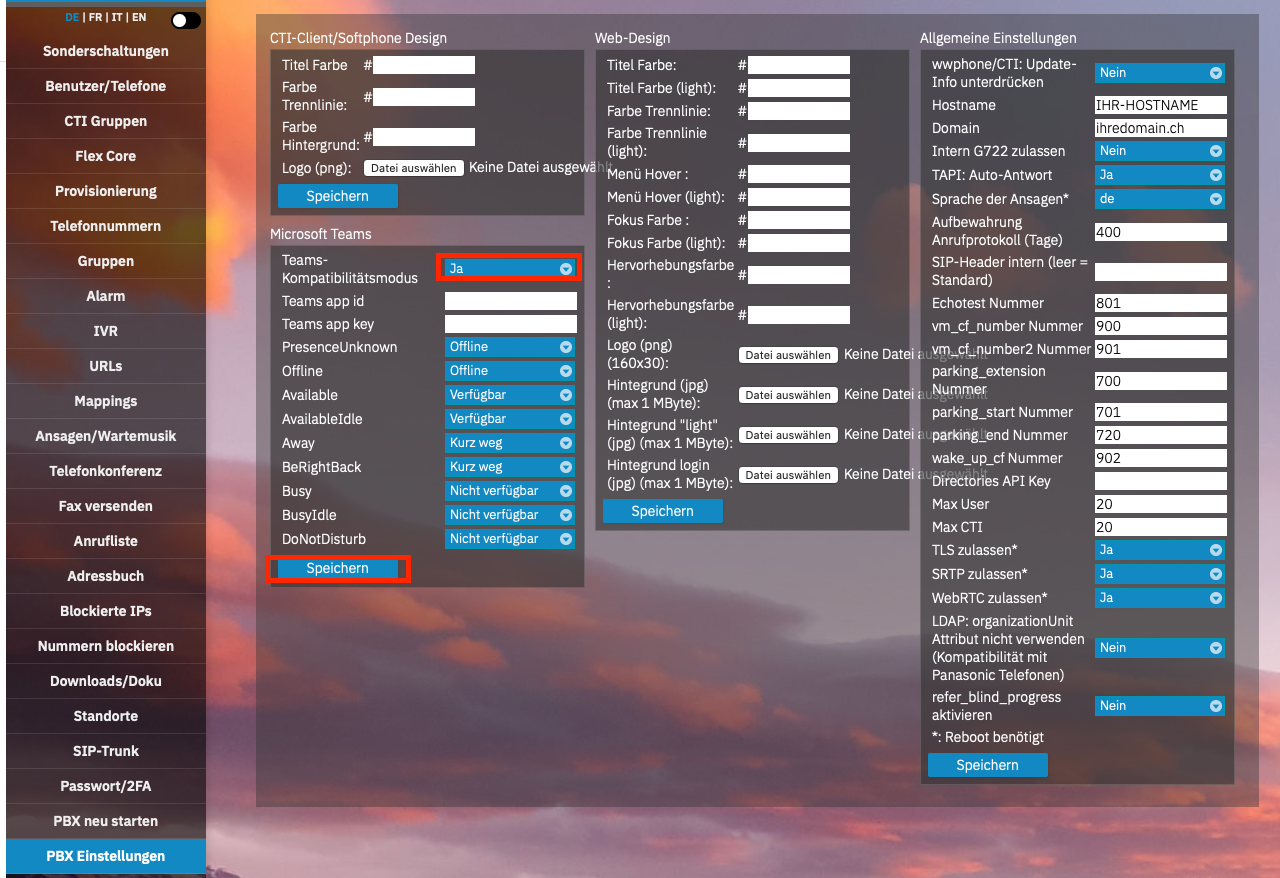Viewport: 1280px width, 878px height.
Task: Expand the TLS zulassen dropdown
Action: tap(1160, 550)
